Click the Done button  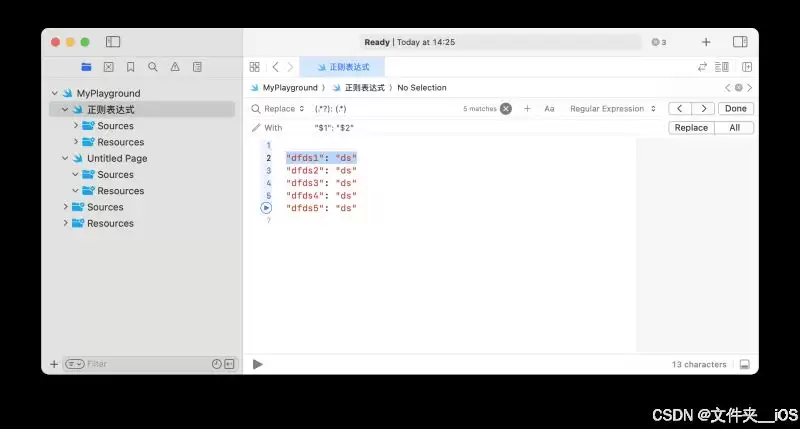point(736,109)
